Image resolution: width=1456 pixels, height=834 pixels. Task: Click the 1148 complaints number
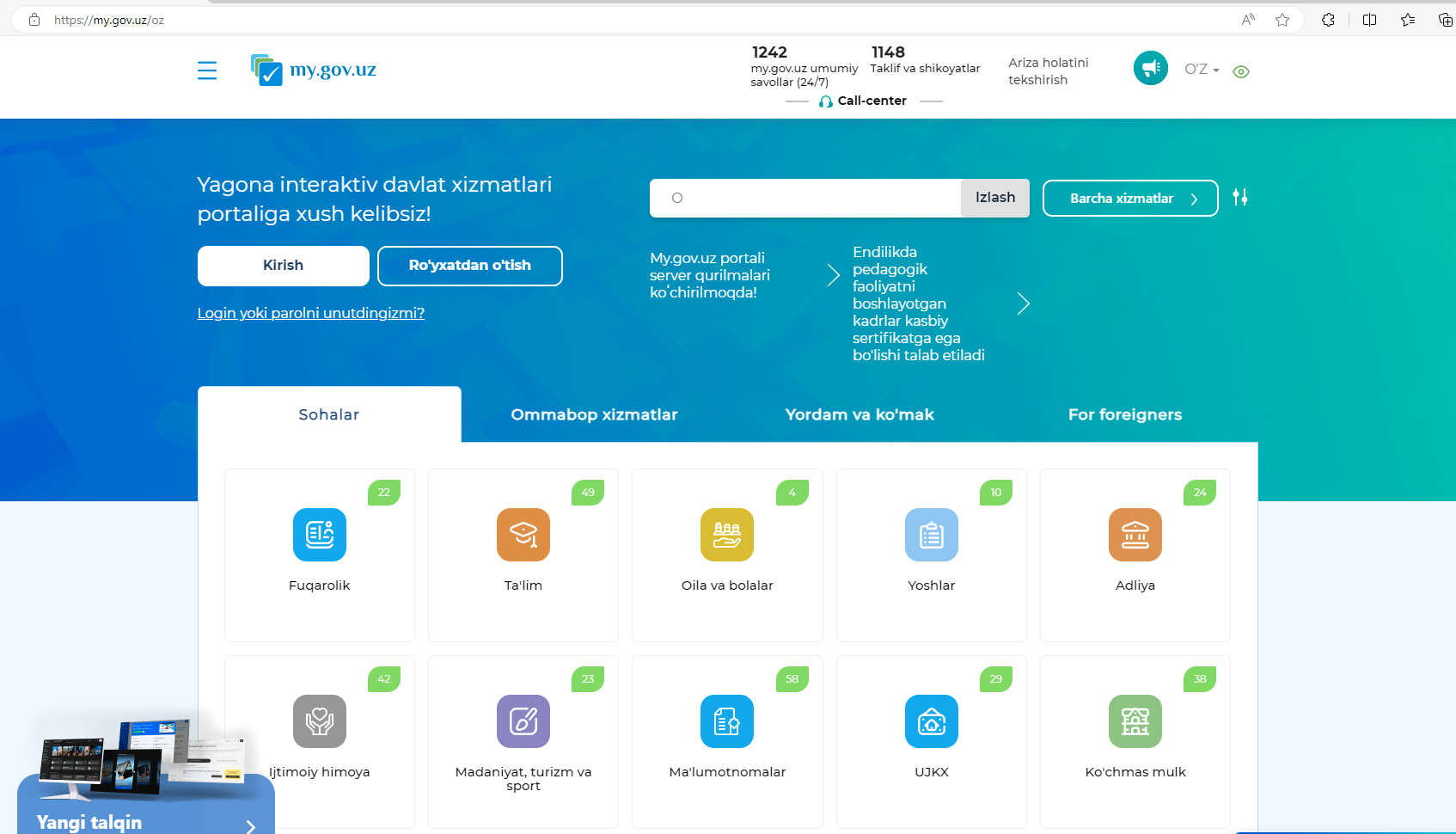(888, 52)
